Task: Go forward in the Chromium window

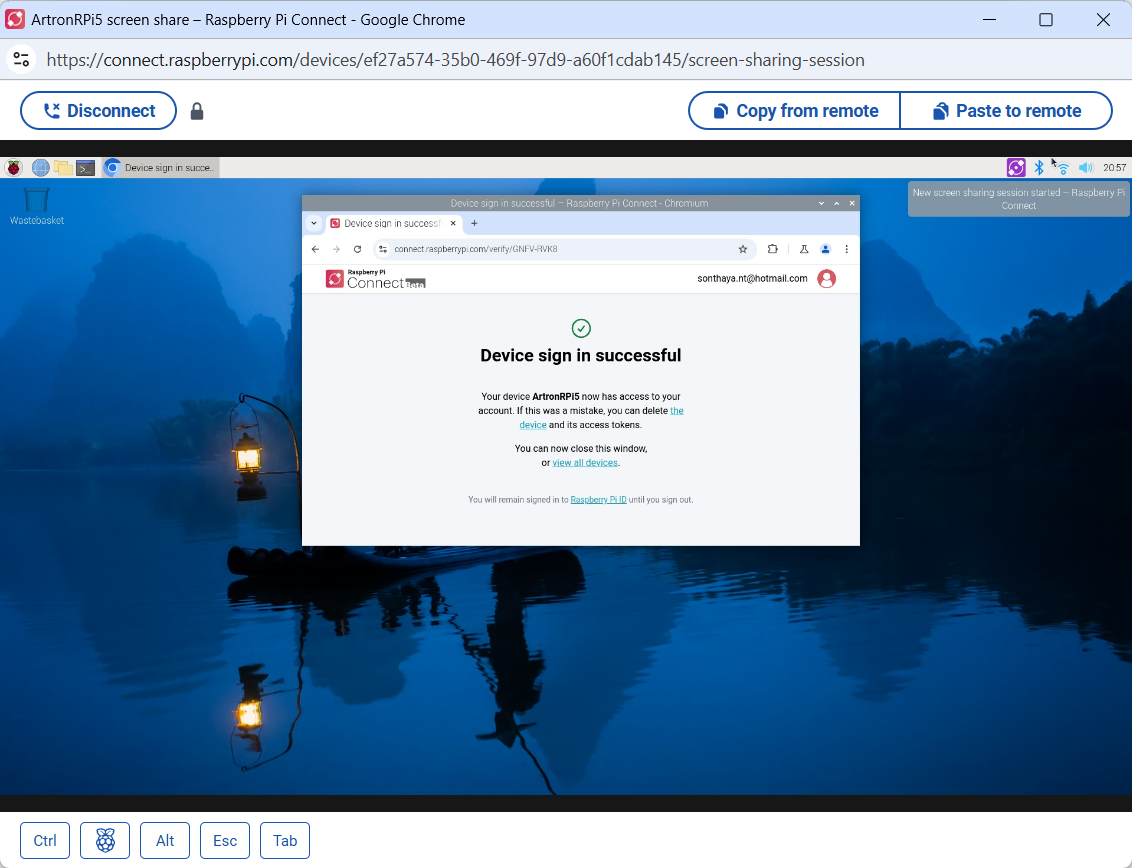Action: tap(336, 249)
